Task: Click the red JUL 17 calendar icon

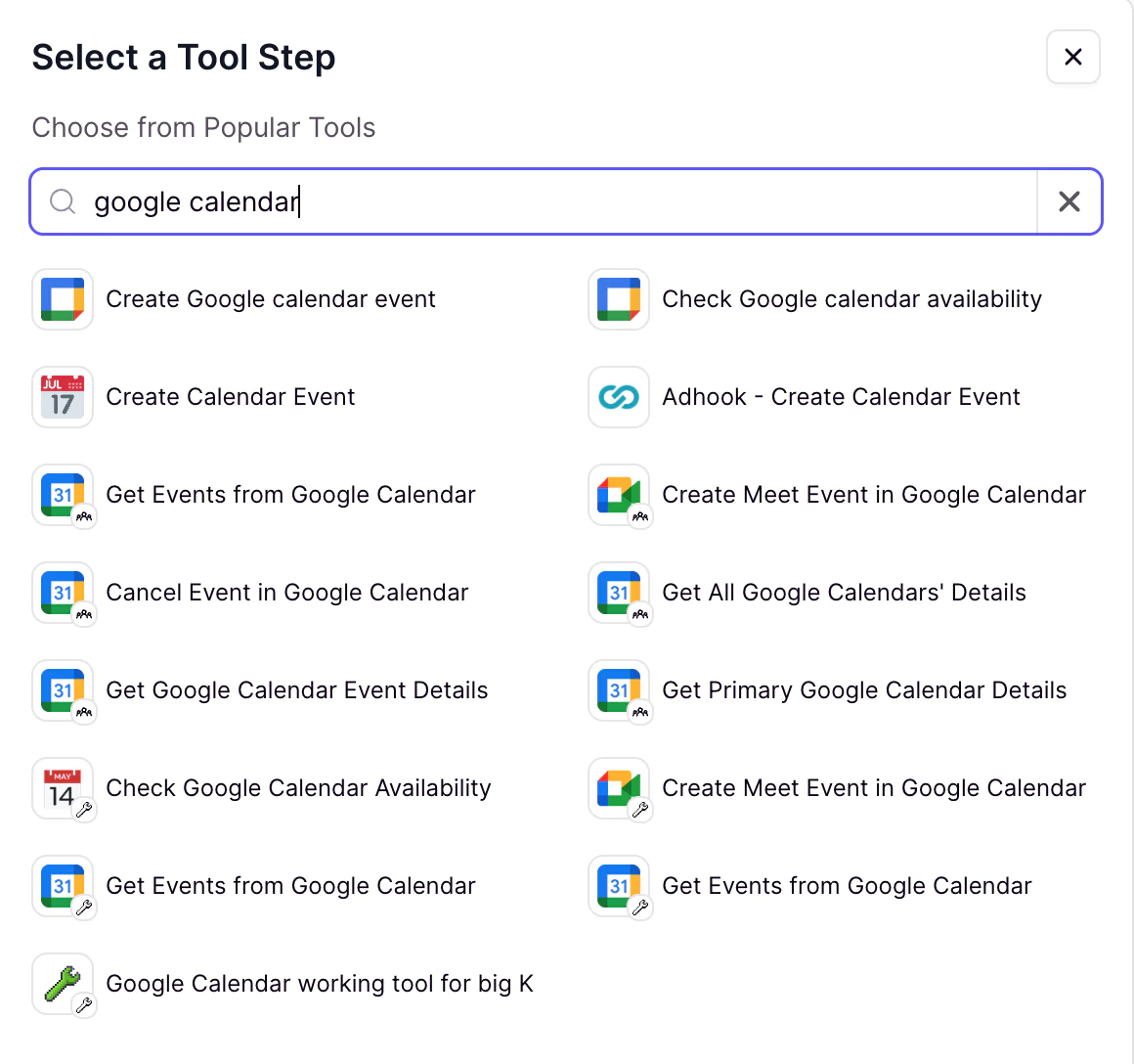Action: click(62, 397)
